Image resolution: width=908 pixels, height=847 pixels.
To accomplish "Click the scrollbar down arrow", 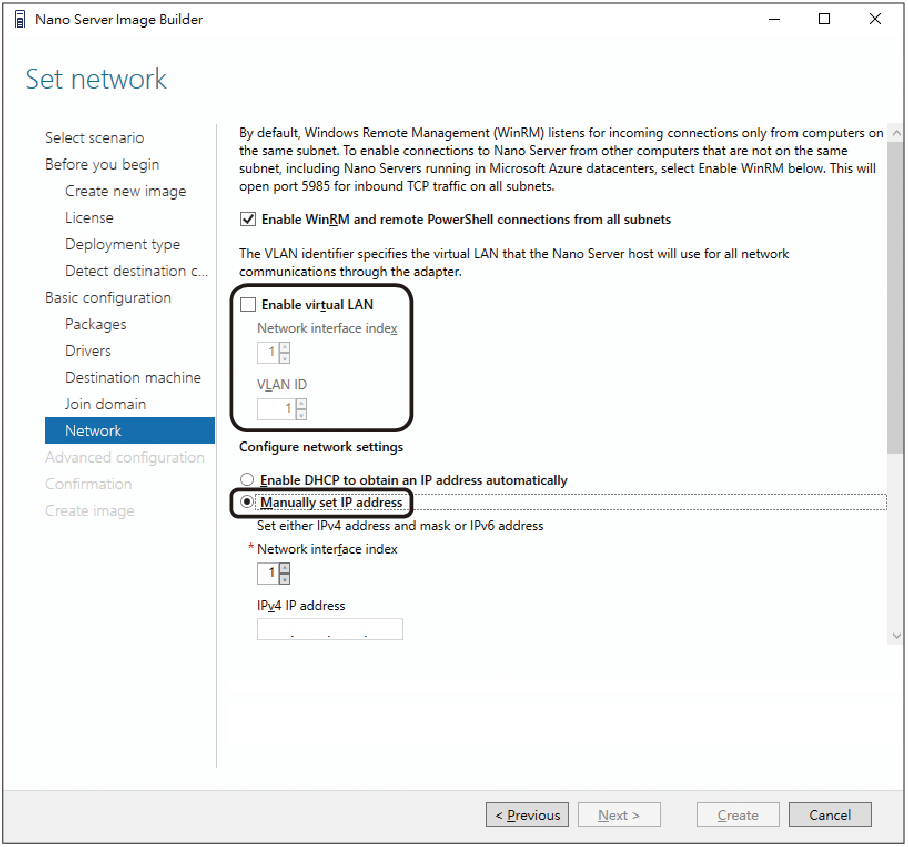I will (896, 636).
